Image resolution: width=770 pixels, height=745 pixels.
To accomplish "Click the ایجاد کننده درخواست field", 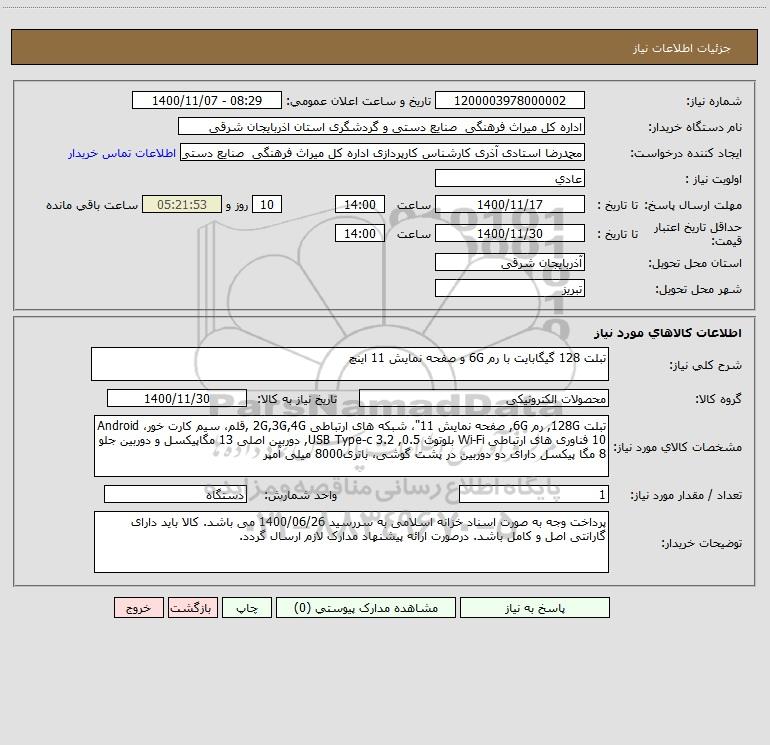I will tap(382, 153).
